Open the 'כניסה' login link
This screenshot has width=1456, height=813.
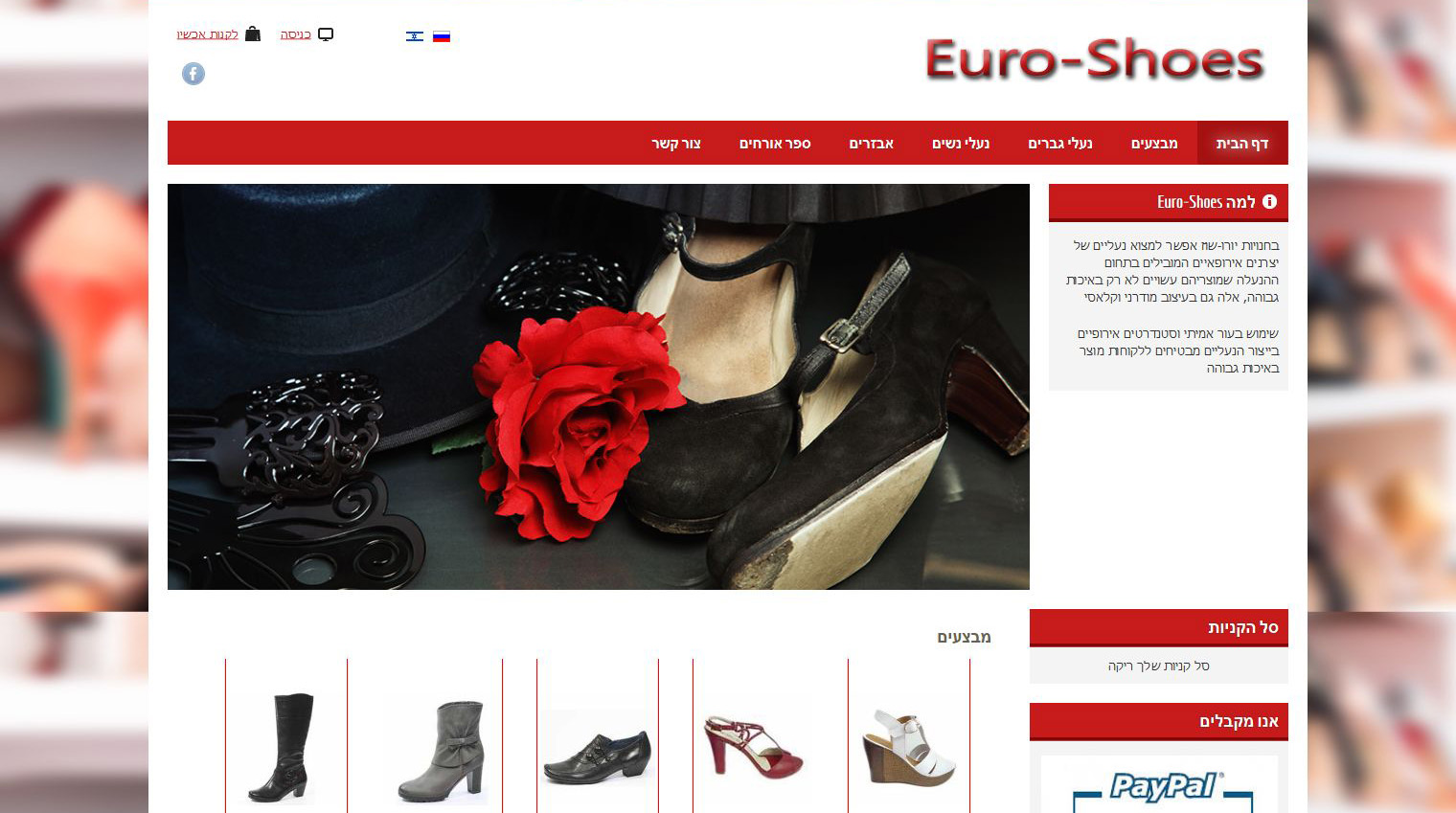tap(295, 34)
